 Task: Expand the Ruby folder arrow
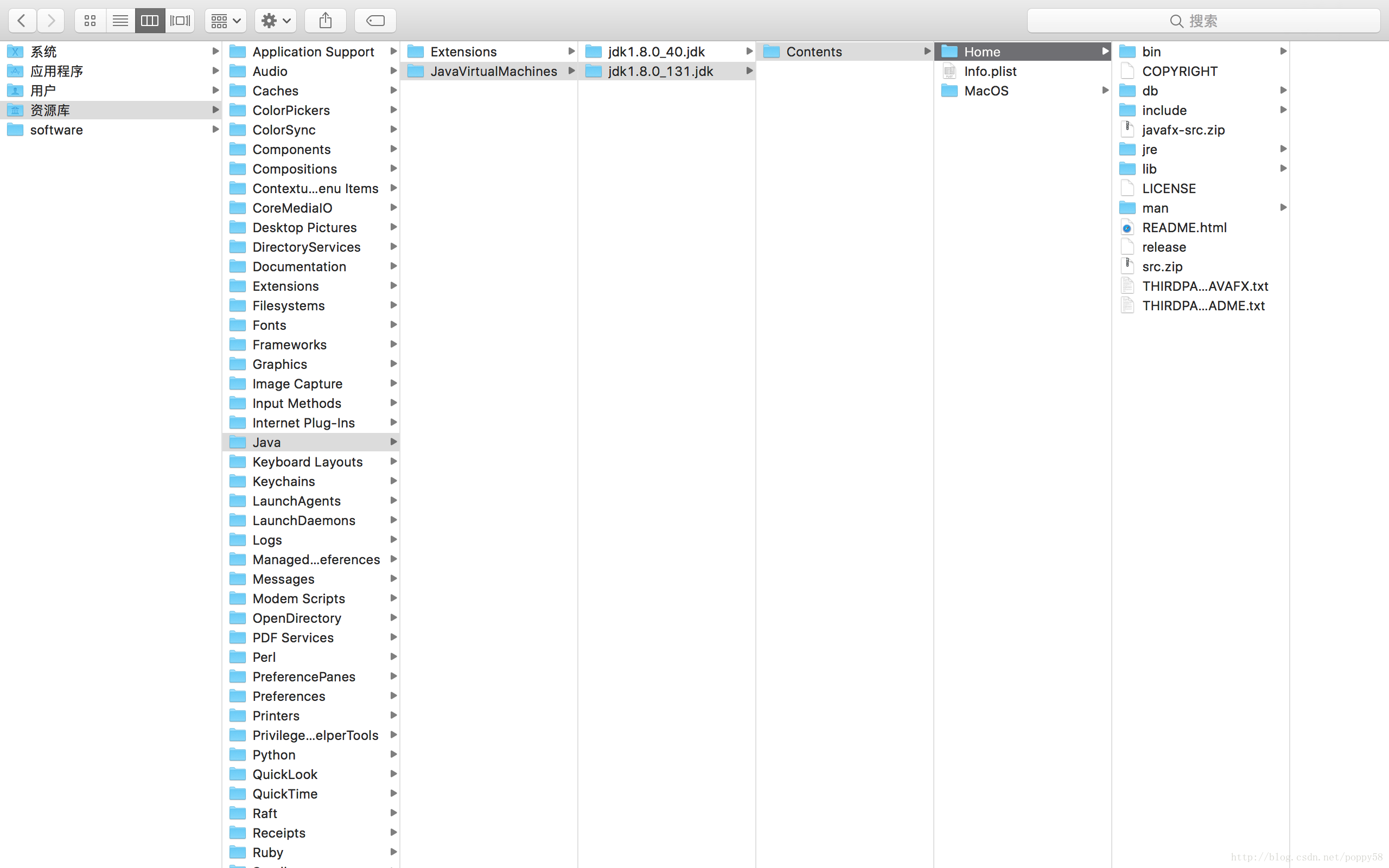point(393,851)
